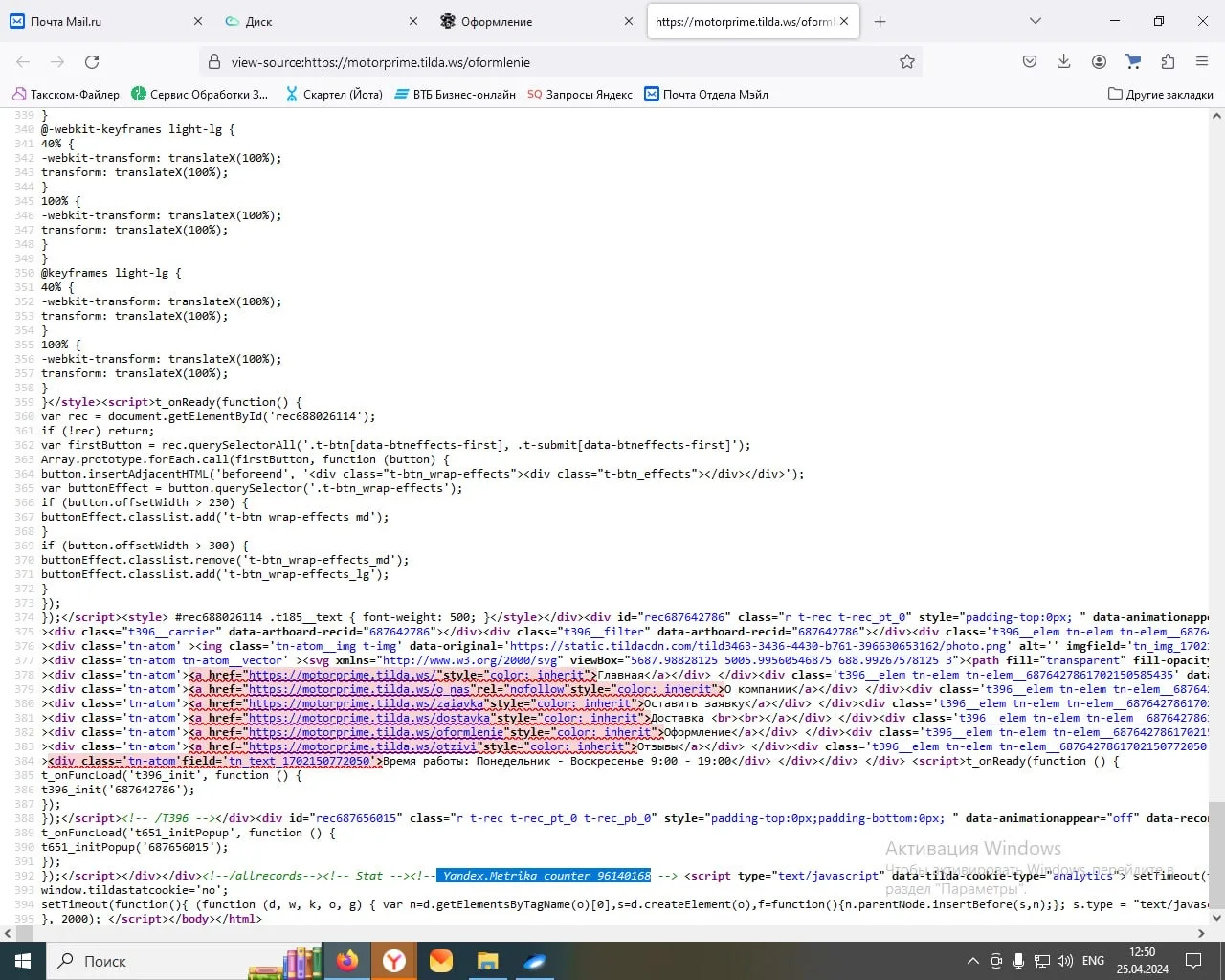Open the Downloads panel icon
The height and width of the screenshot is (980, 1225).
(1063, 62)
